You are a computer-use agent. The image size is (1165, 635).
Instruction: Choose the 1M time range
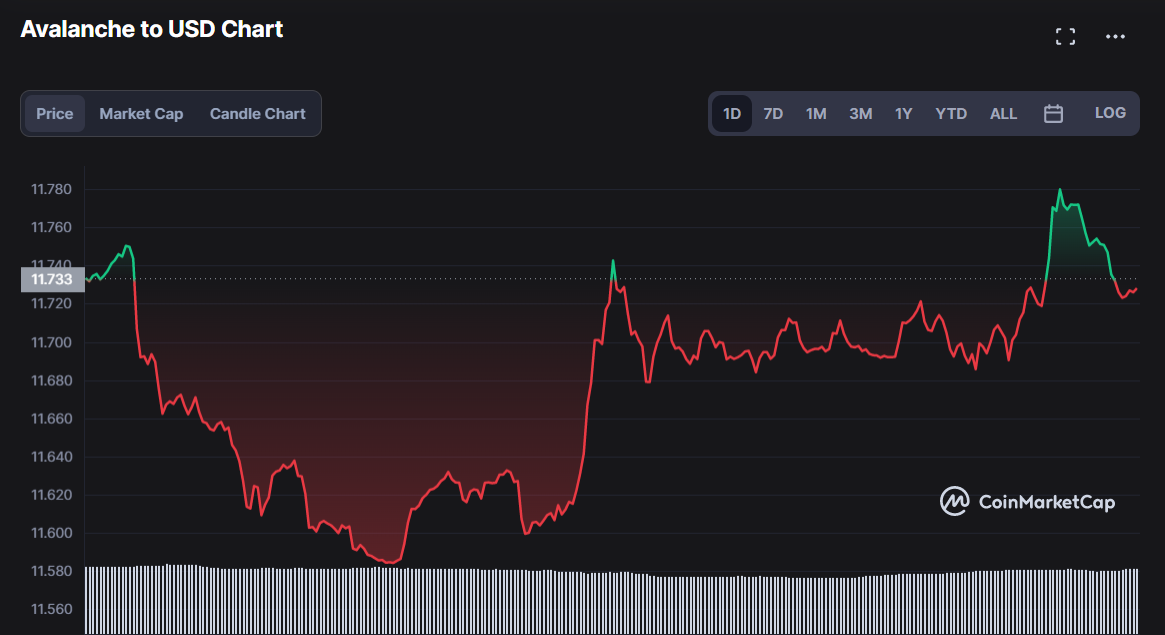click(816, 114)
